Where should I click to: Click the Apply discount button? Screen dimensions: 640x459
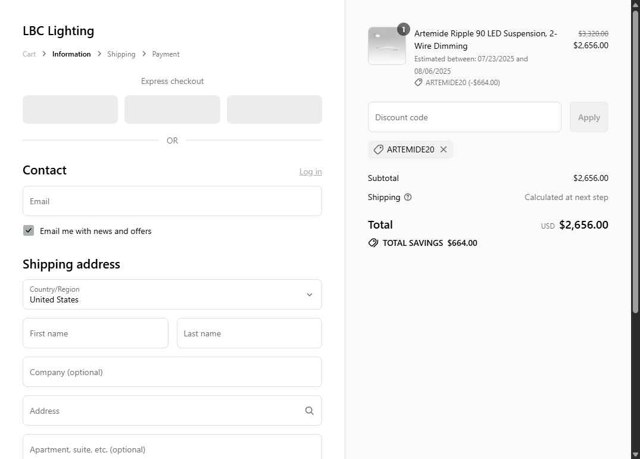tap(589, 117)
